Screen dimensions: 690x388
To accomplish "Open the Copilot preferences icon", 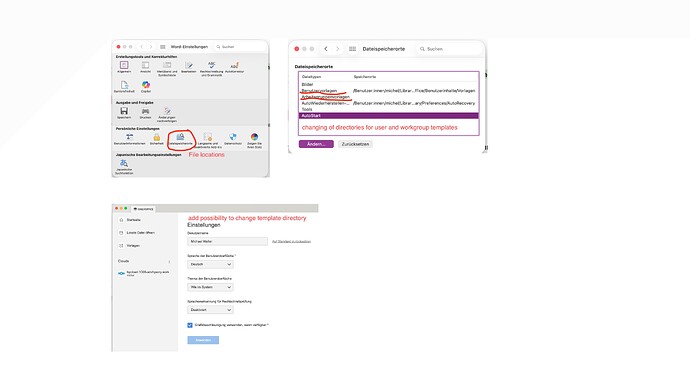I will pos(146,87).
